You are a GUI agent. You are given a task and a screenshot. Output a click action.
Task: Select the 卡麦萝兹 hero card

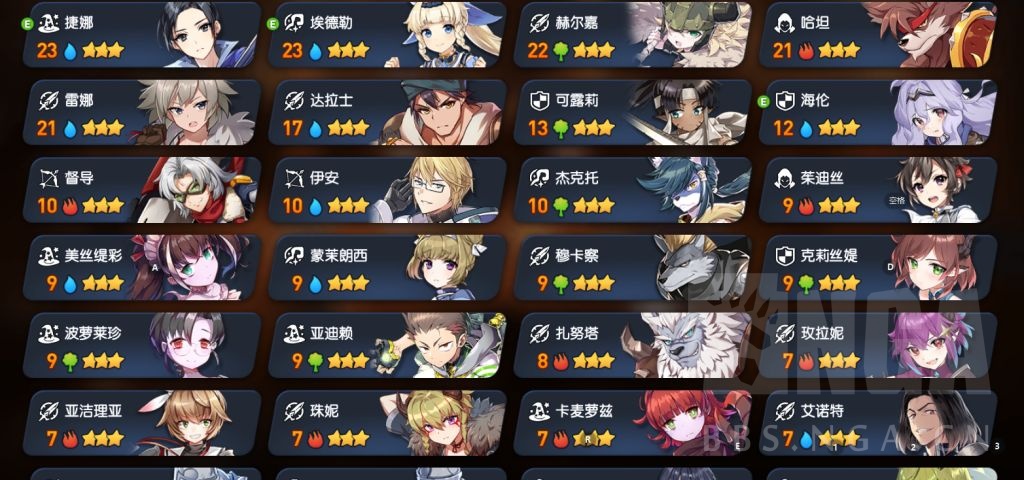(633, 423)
